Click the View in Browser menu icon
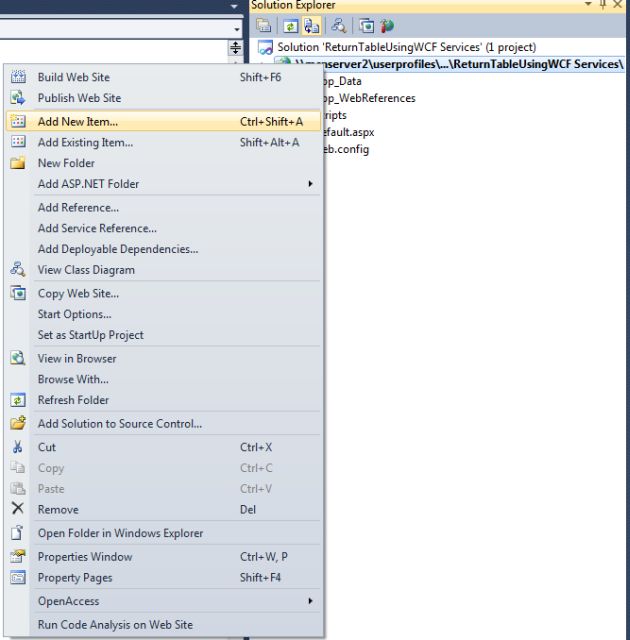This screenshot has width=630, height=640. [18, 358]
